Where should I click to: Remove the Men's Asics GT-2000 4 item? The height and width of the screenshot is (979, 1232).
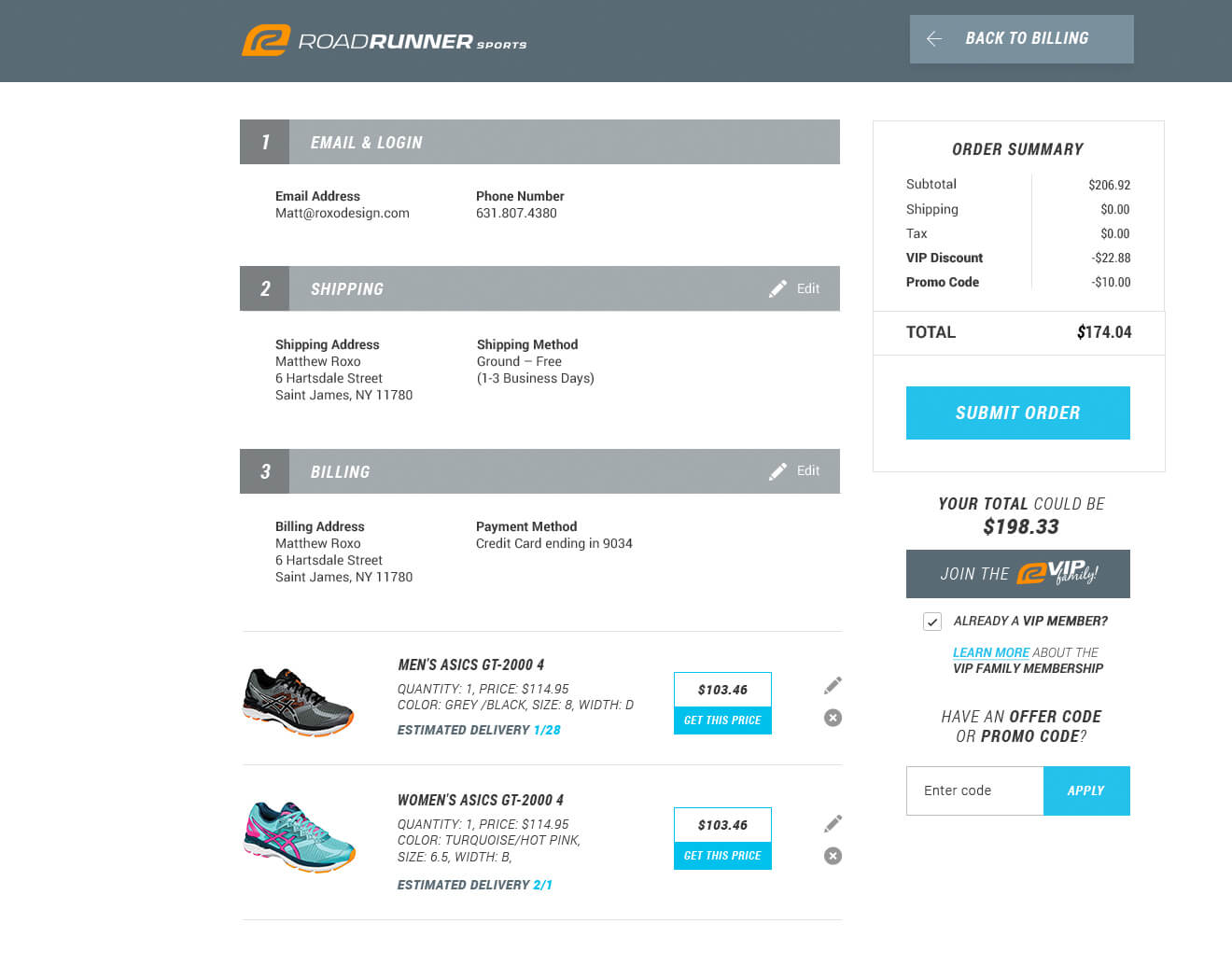(833, 718)
